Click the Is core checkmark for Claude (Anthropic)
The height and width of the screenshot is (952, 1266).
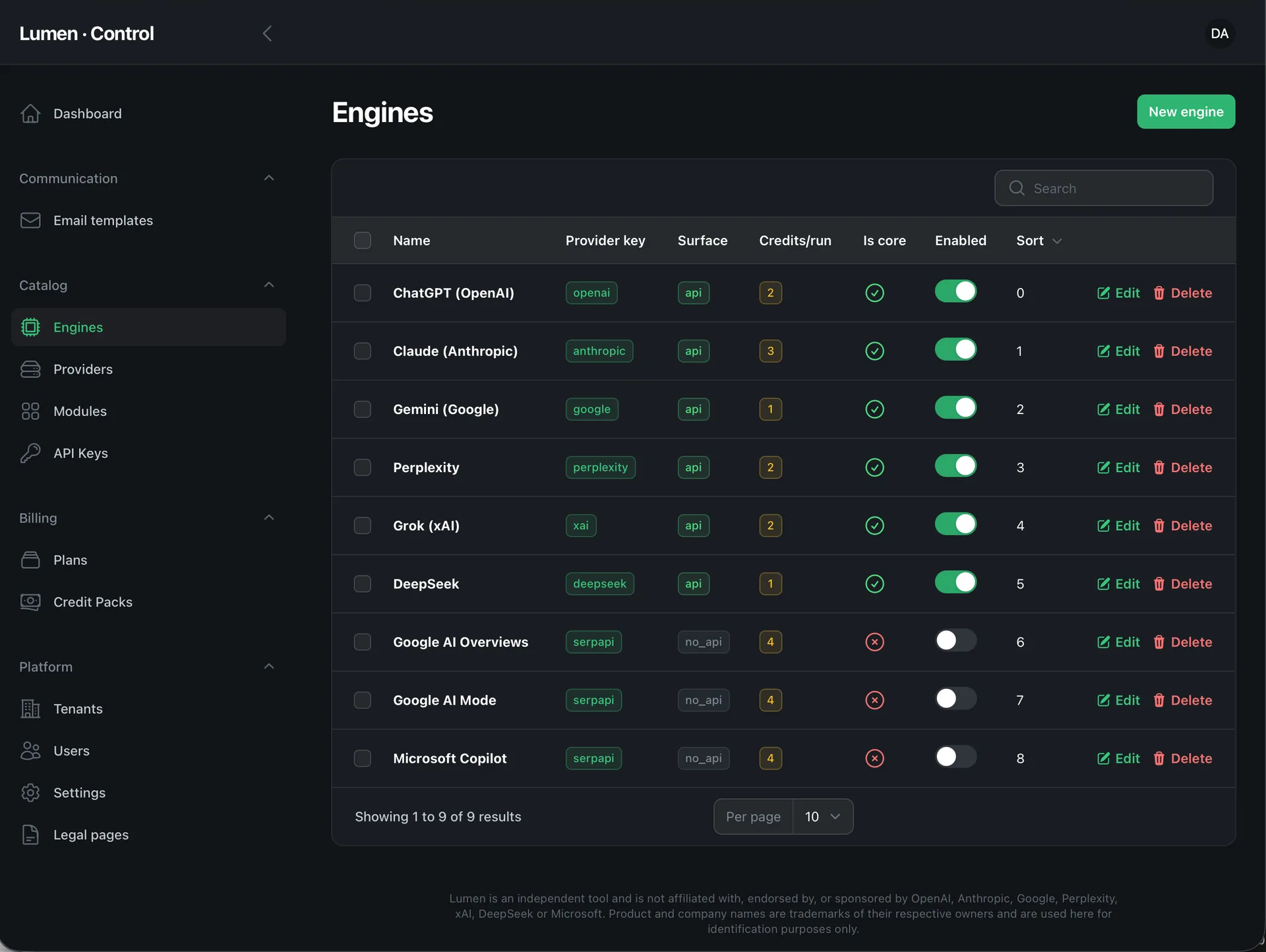coord(874,351)
